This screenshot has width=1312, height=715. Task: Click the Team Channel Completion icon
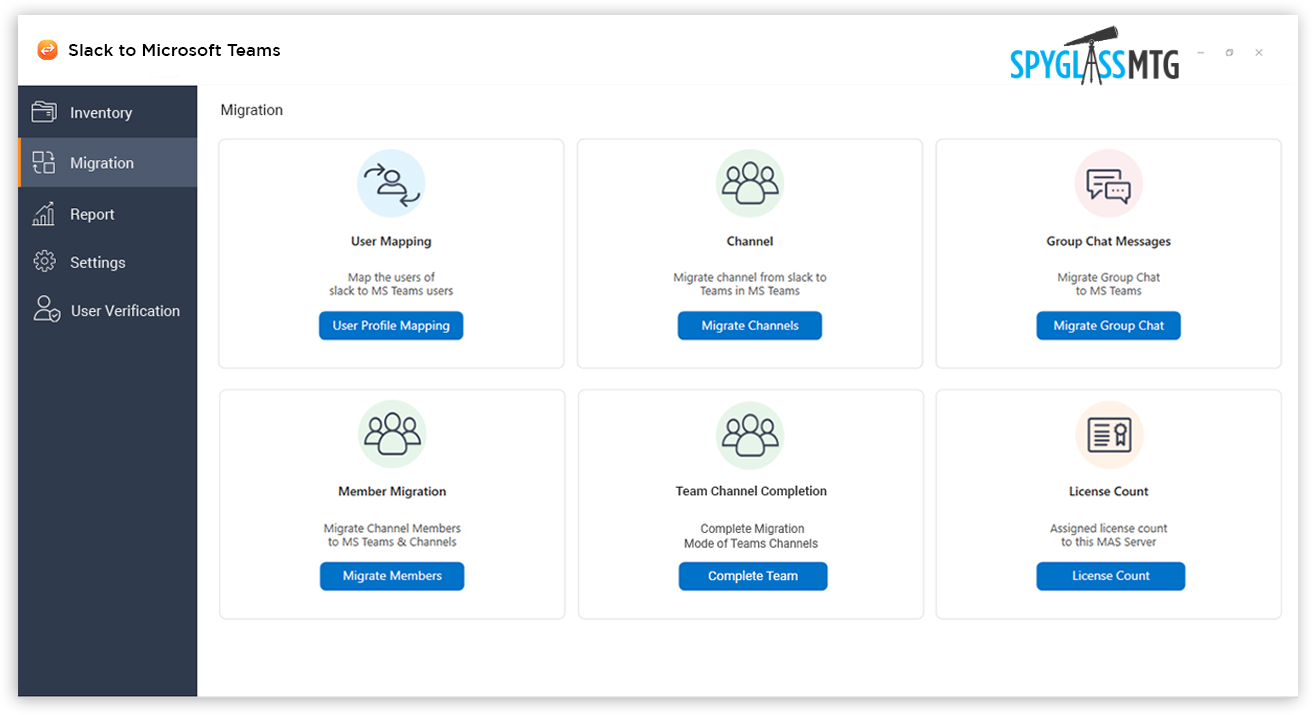750,434
